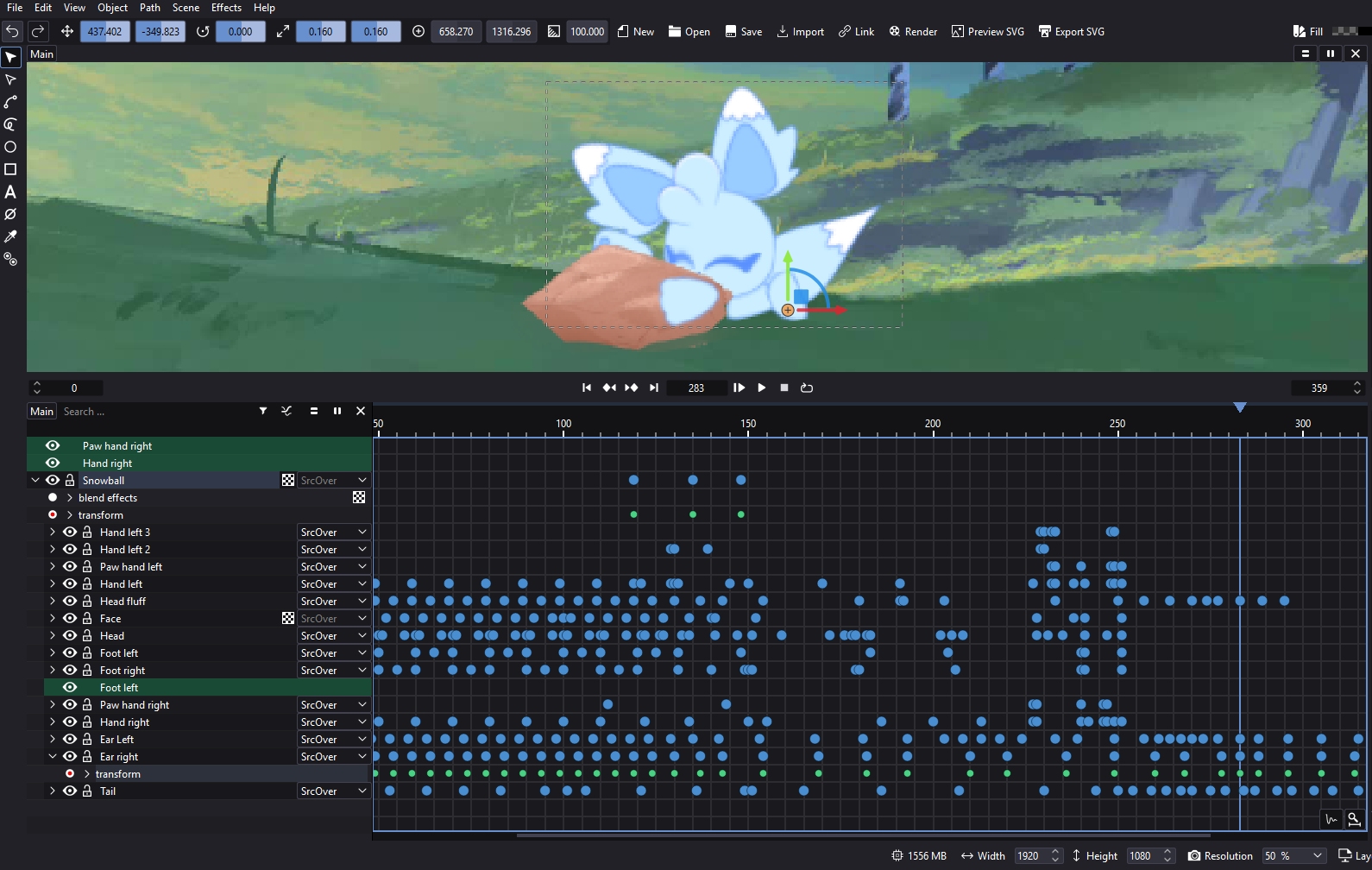Screen dimensions: 1372x870
Task: Click the play button in playback controls
Action: (x=761, y=388)
